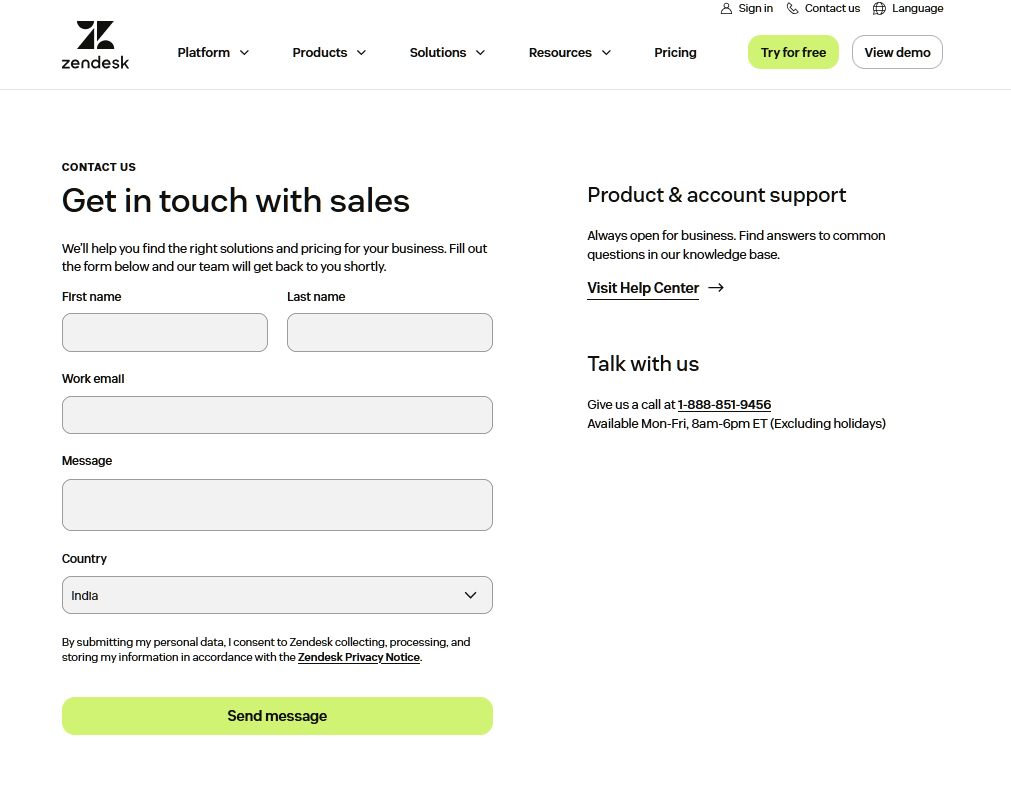The width and height of the screenshot is (1011, 786).
Task: Open the Country selector showing India
Action: coord(277,595)
